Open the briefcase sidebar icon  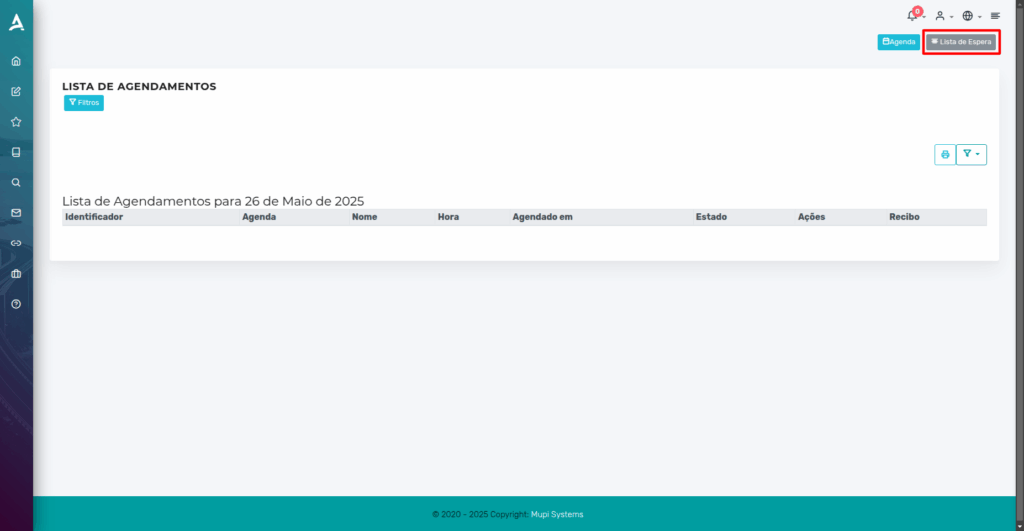[x=16, y=274]
